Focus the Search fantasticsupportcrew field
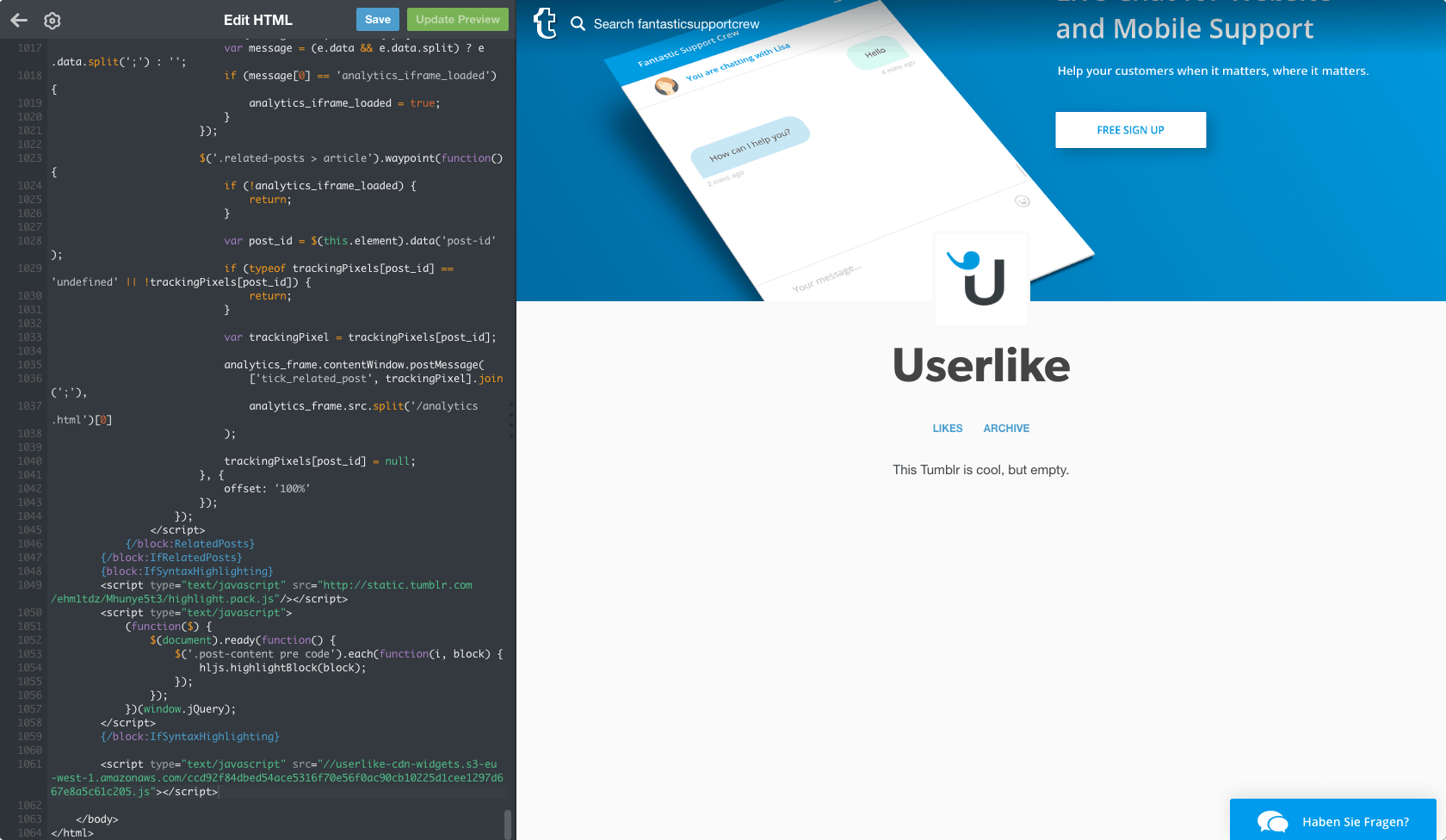Viewport: 1446px width, 840px height. tap(677, 24)
